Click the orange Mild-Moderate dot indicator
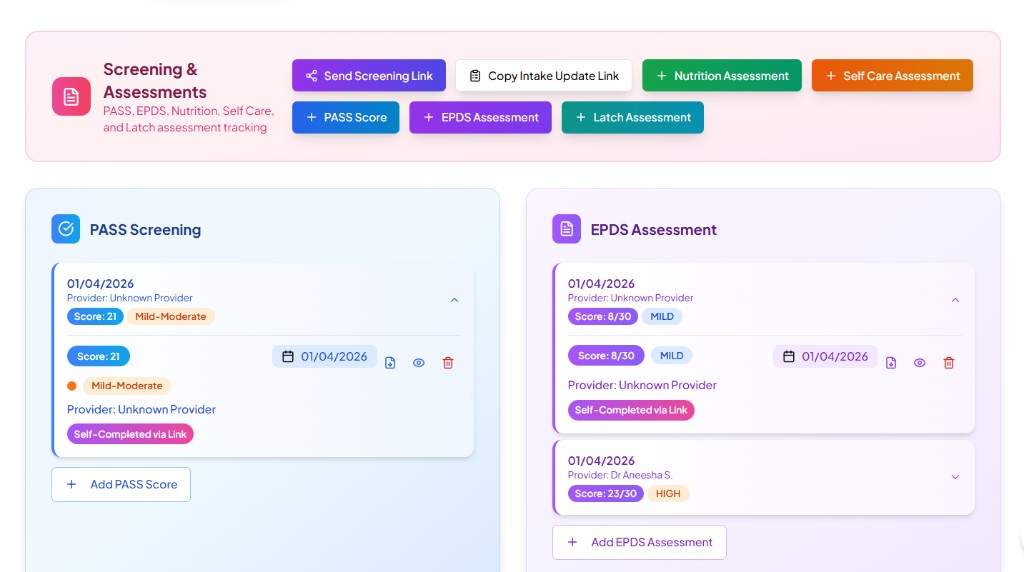This screenshot has height=572, width=1024. 72,386
